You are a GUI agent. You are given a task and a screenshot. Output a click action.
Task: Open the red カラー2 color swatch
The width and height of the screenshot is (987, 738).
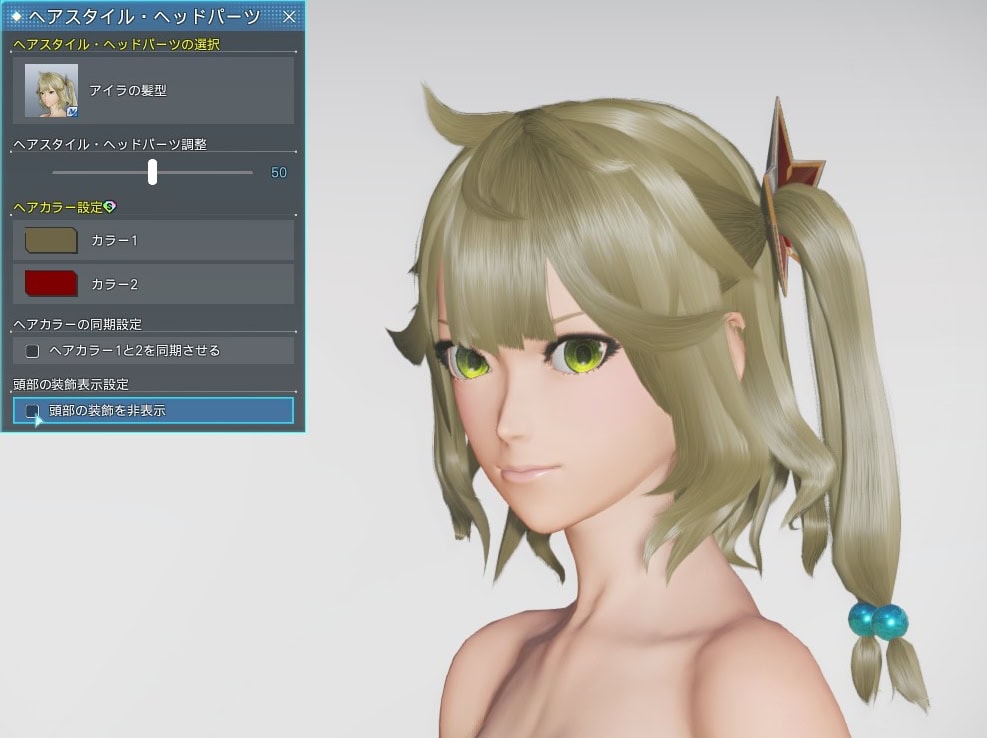[x=51, y=284]
